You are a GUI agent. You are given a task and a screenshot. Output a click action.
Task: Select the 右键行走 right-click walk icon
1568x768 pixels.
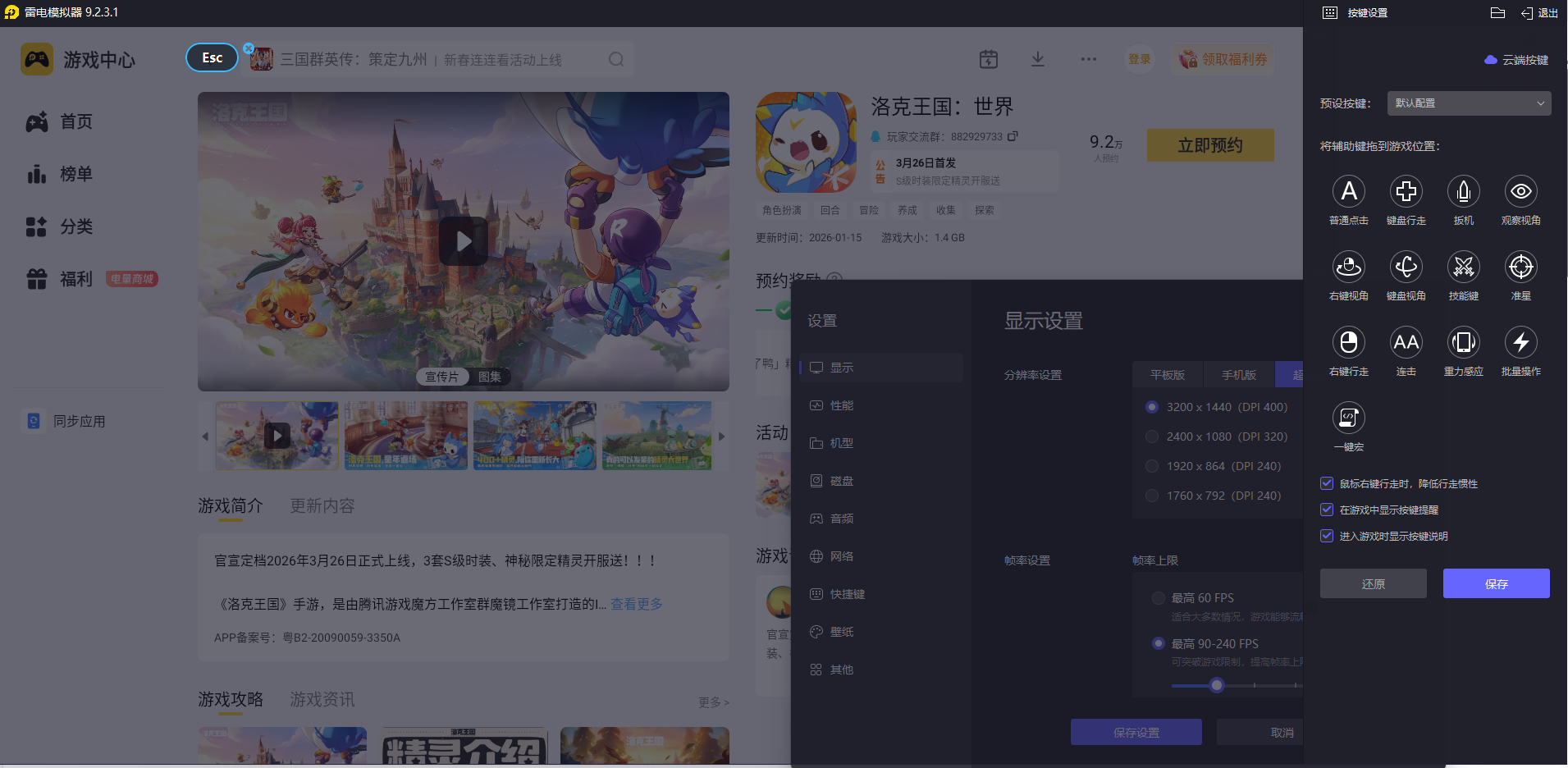point(1349,342)
